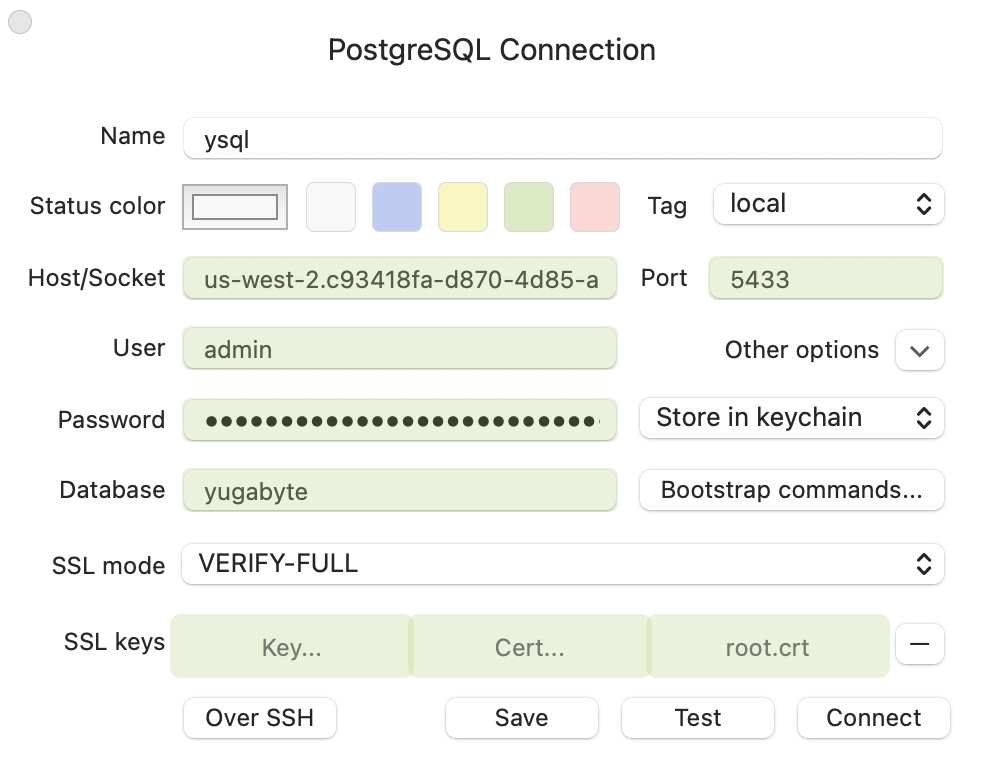The width and height of the screenshot is (984, 772).
Task: Click the Cert... SSL file selector
Action: pyautogui.click(x=529, y=646)
